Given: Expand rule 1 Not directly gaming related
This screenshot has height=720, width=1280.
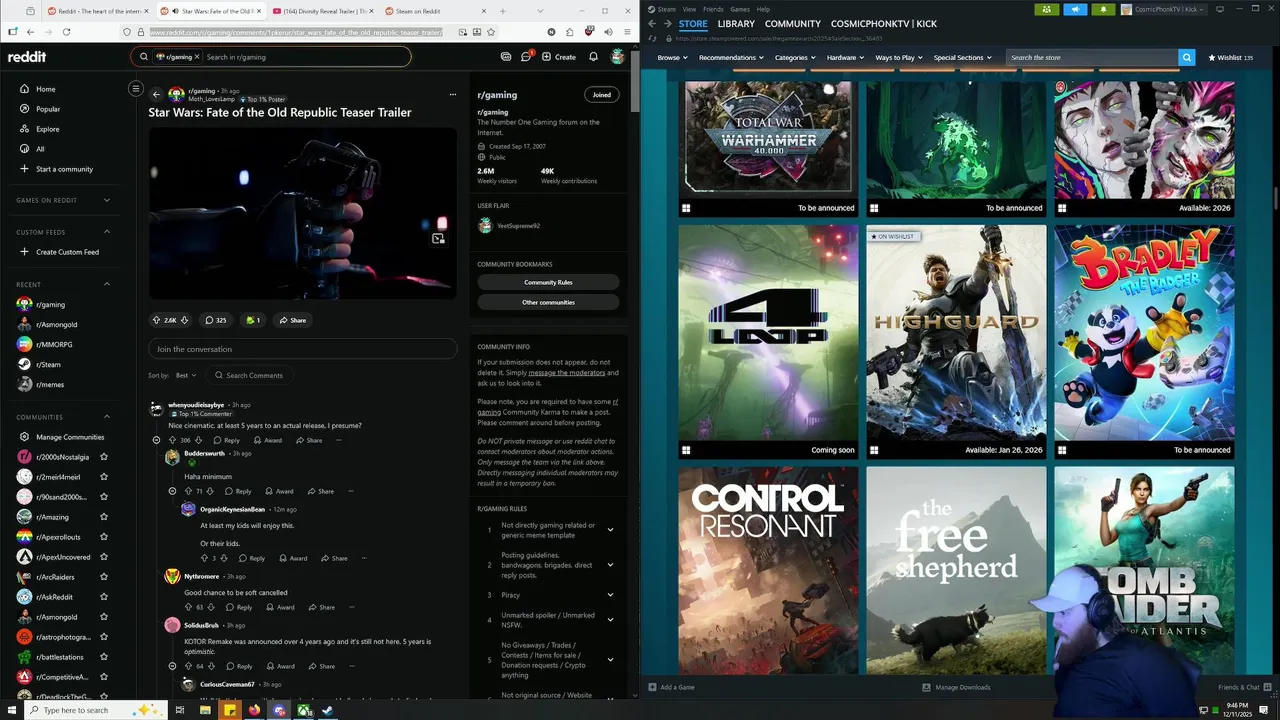Looking at the screenshot, I should click(x=610, y=530).
